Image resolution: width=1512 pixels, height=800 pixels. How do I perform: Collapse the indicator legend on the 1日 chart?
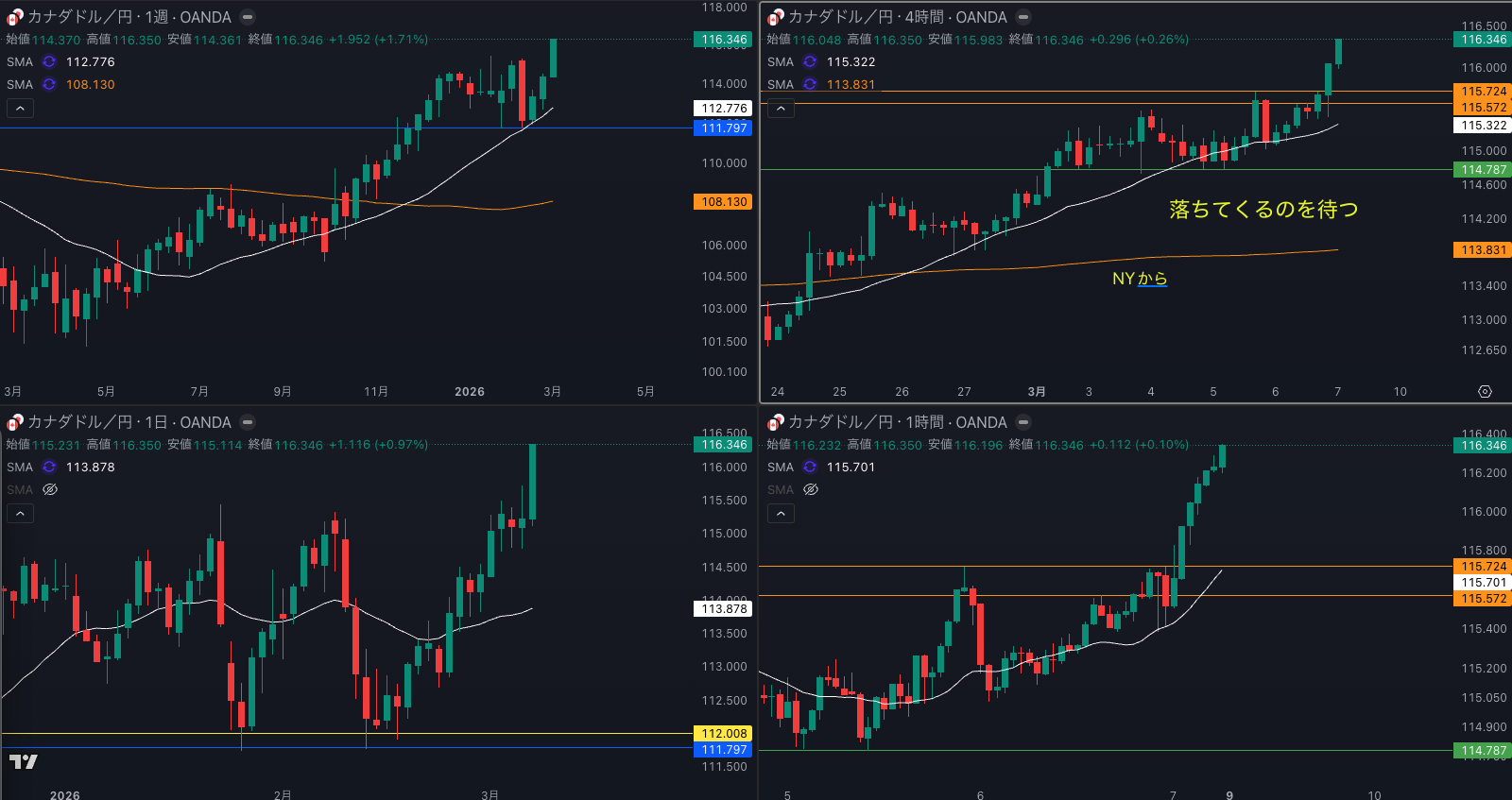(20, 514)
